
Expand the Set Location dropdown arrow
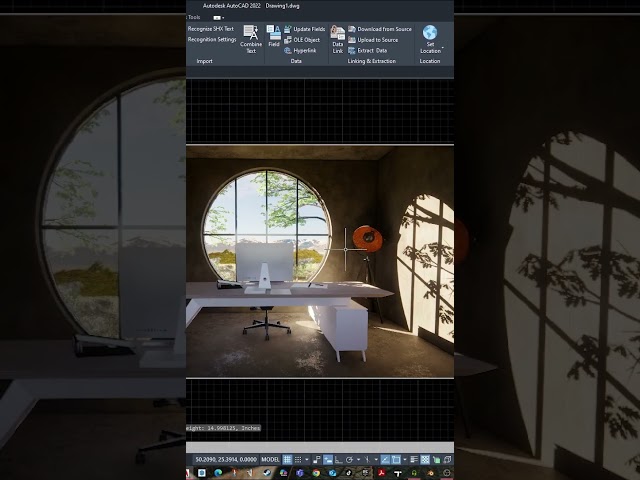443,49
